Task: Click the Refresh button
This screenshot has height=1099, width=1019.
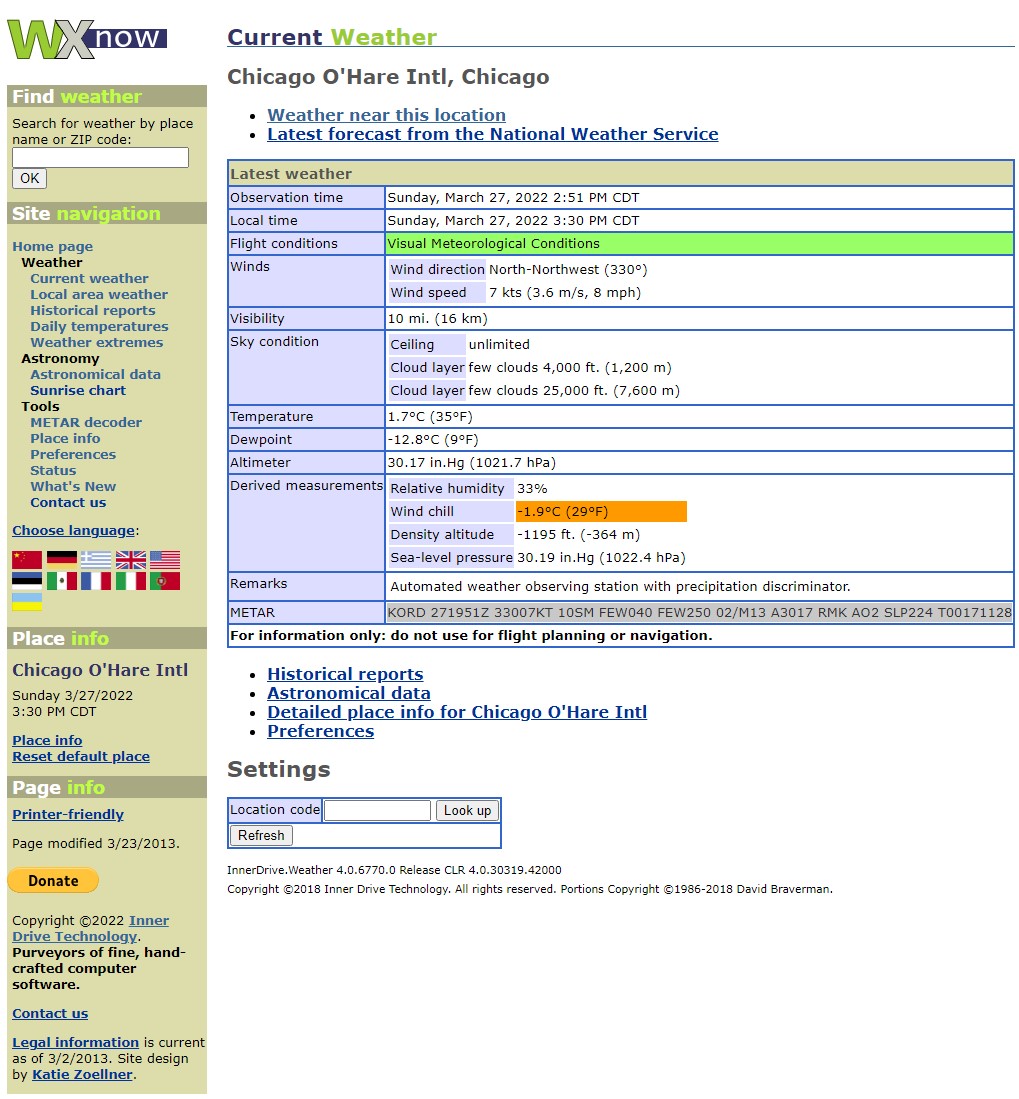Action: click(261, 836)
